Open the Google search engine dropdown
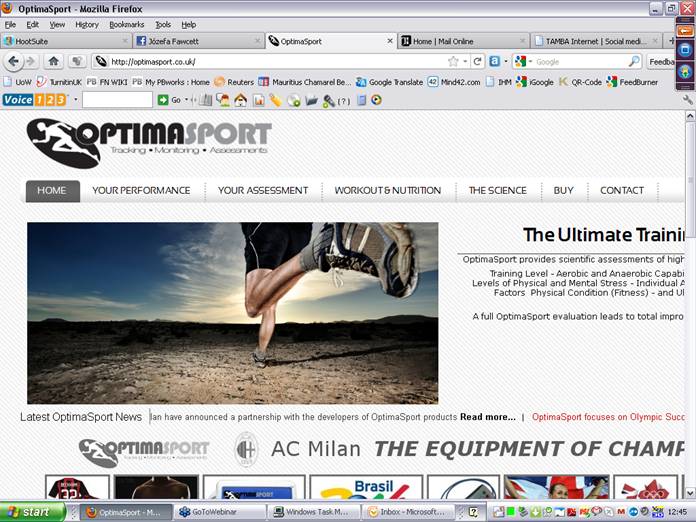696x522 pixels. (530, 62)
